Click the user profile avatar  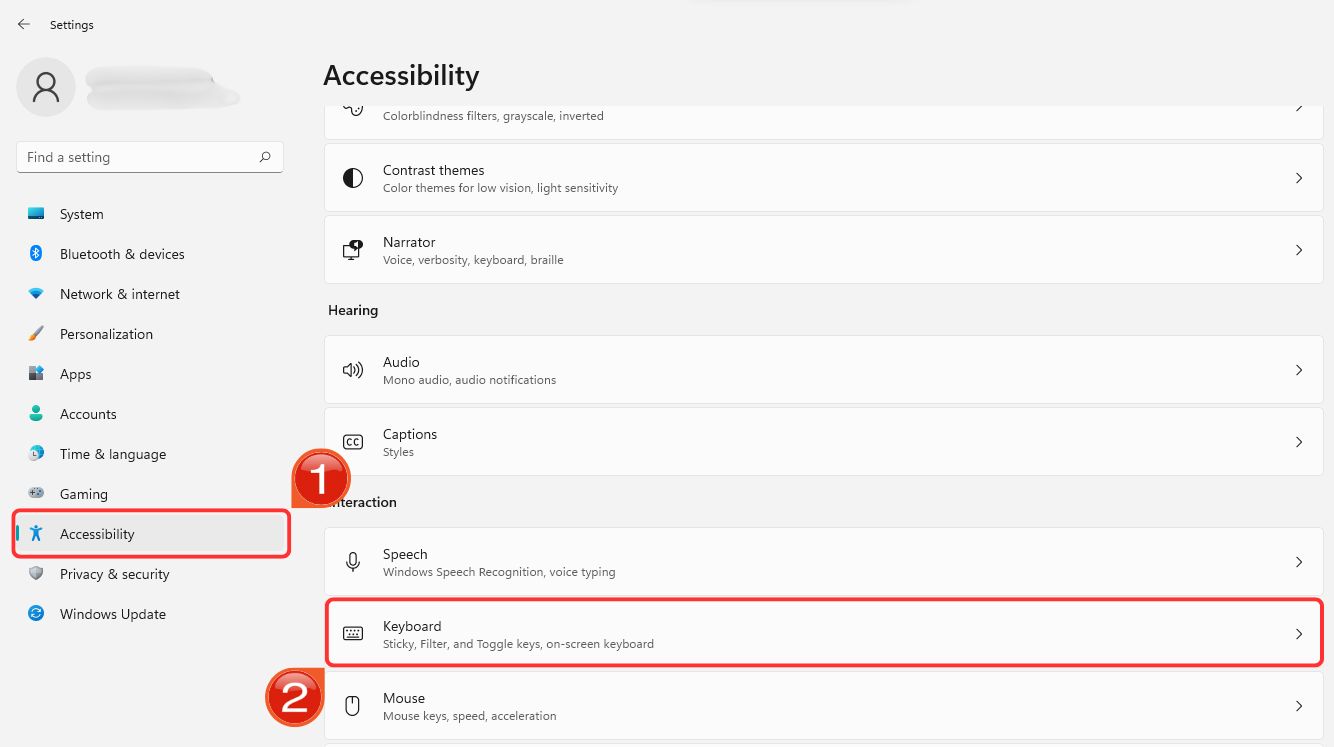(x=45, y=87)
